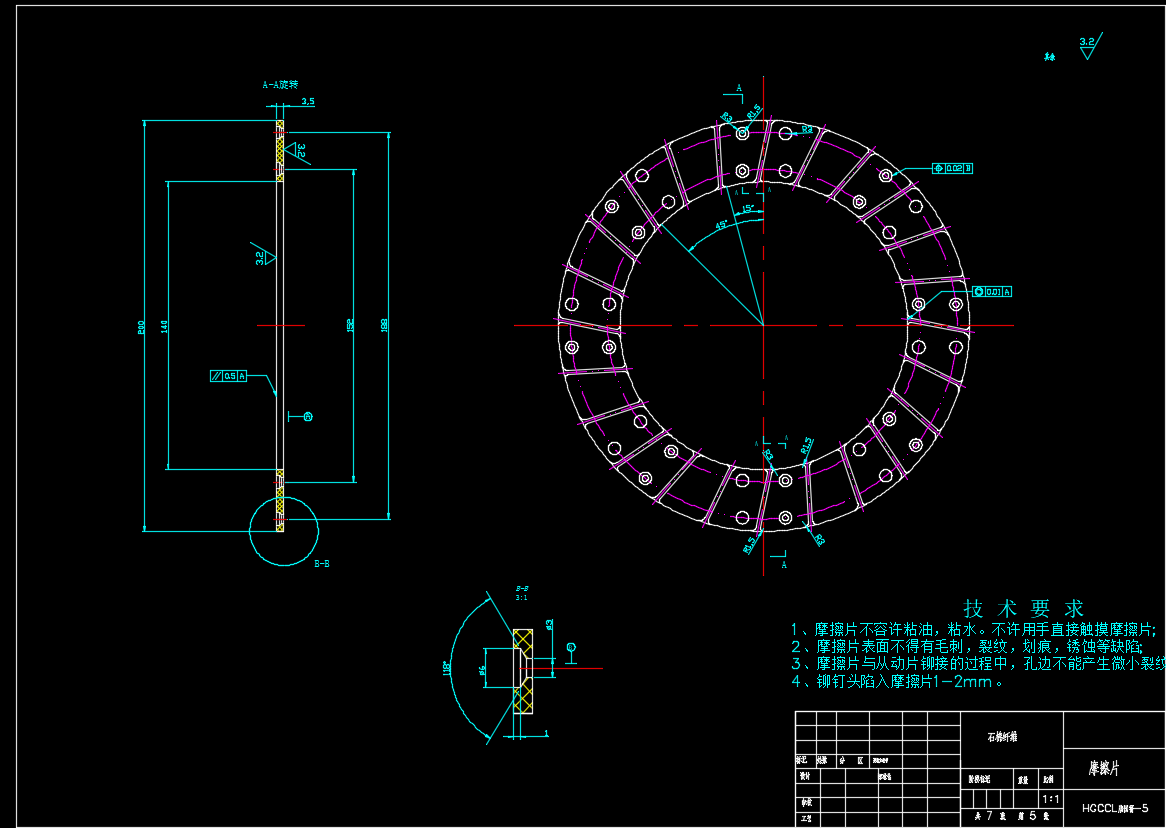Click the 118° angle dimension in detail view
Image resolution: width=1166 pixels, height=828 pixels.
pos(447,667)
